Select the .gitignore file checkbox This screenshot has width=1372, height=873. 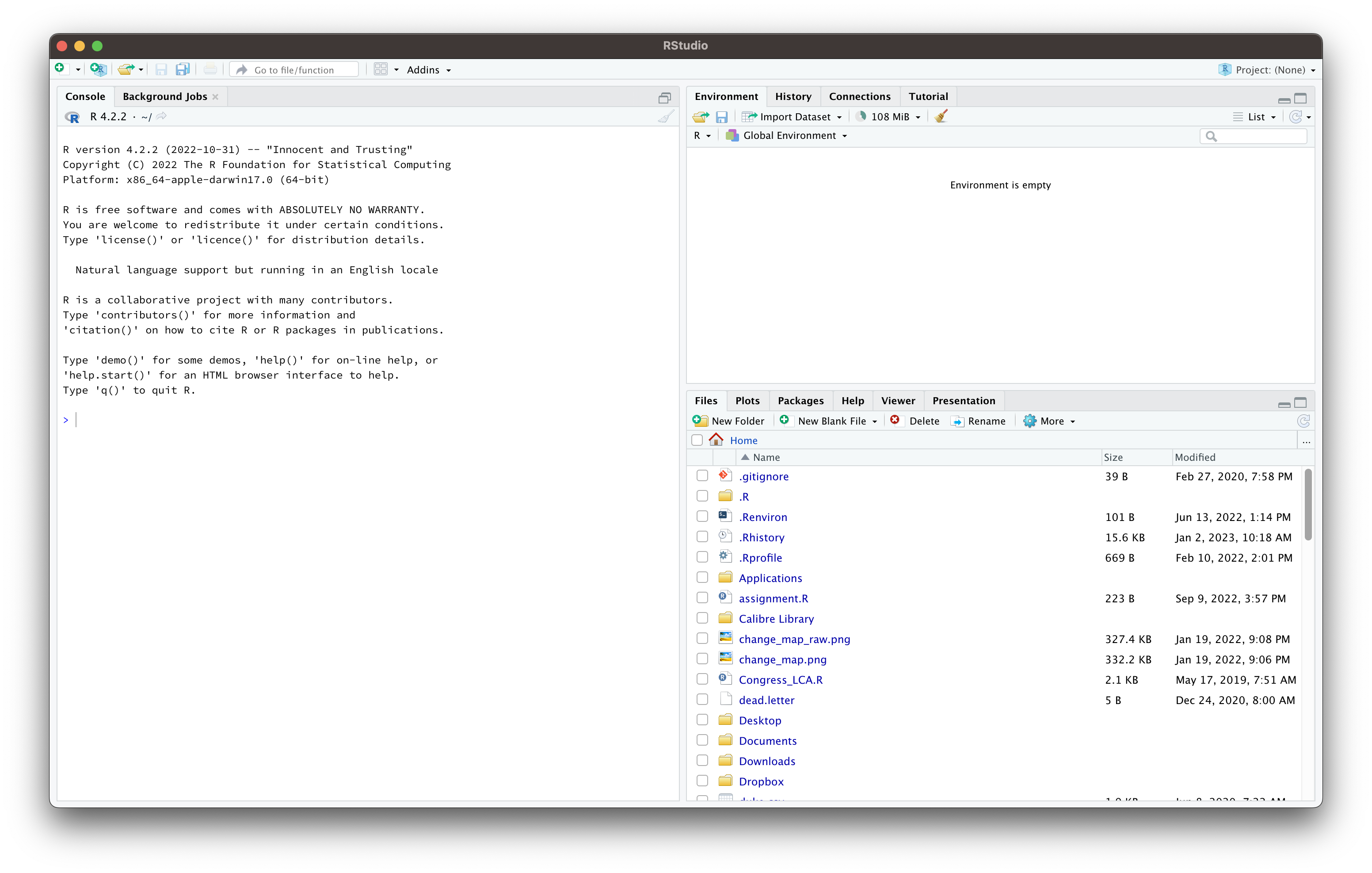(702, 475)
